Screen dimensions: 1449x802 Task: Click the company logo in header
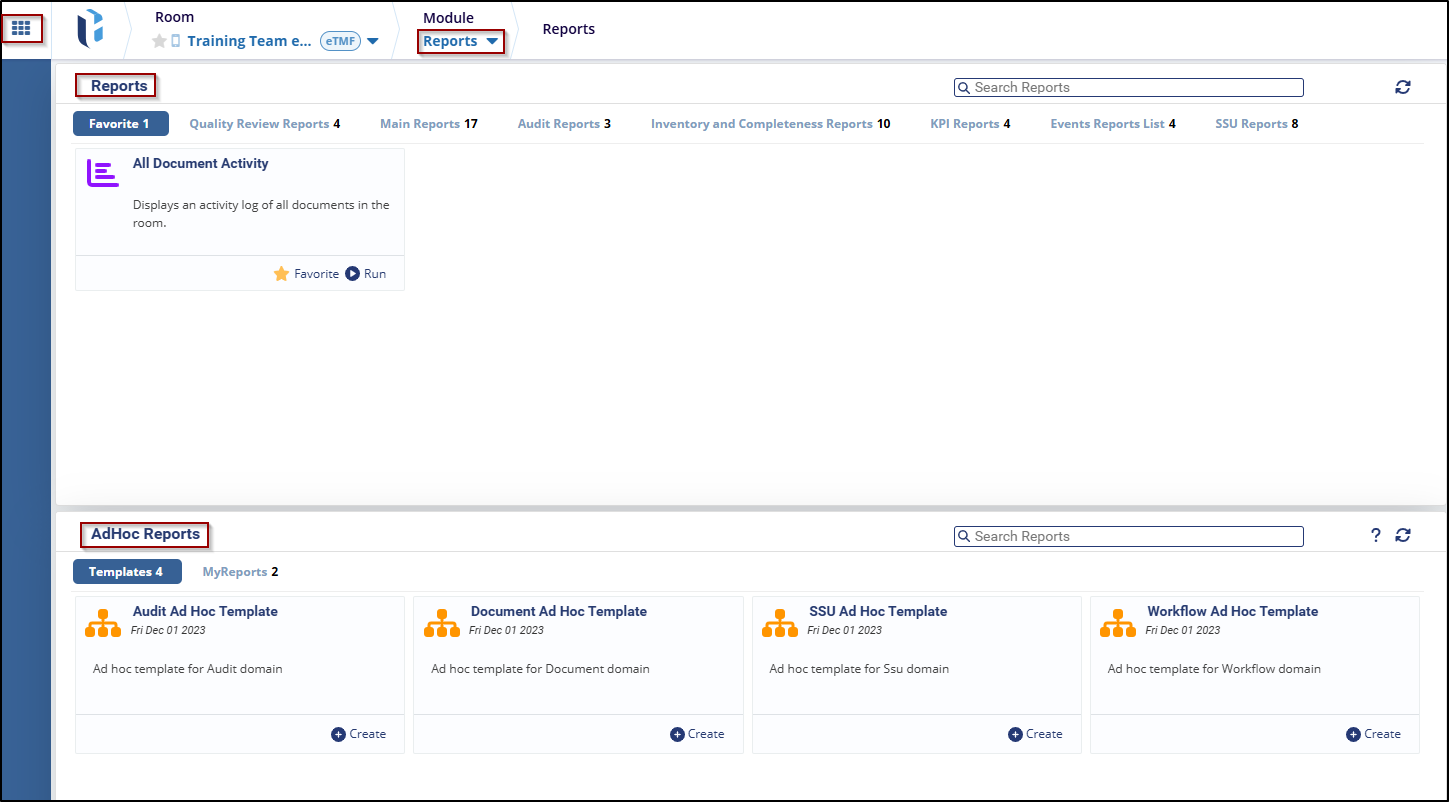pos(90,29)
